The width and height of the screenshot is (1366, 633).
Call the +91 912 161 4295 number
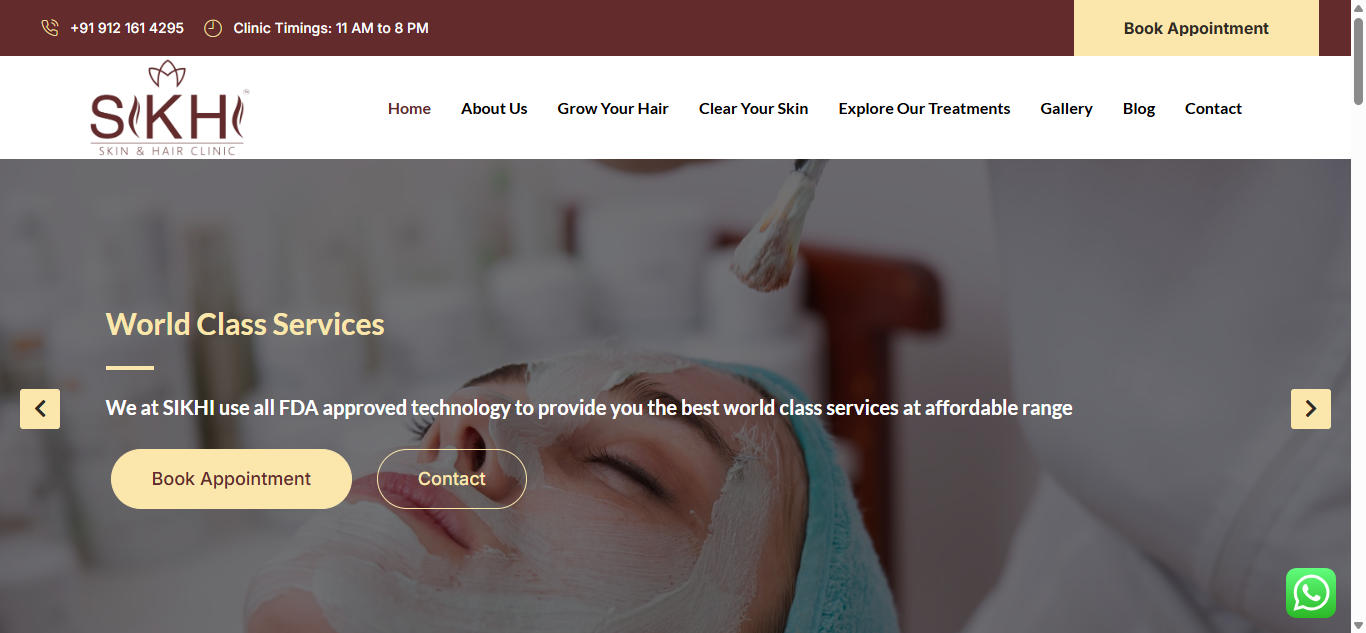pyautogui.click(x=127, y=28)
